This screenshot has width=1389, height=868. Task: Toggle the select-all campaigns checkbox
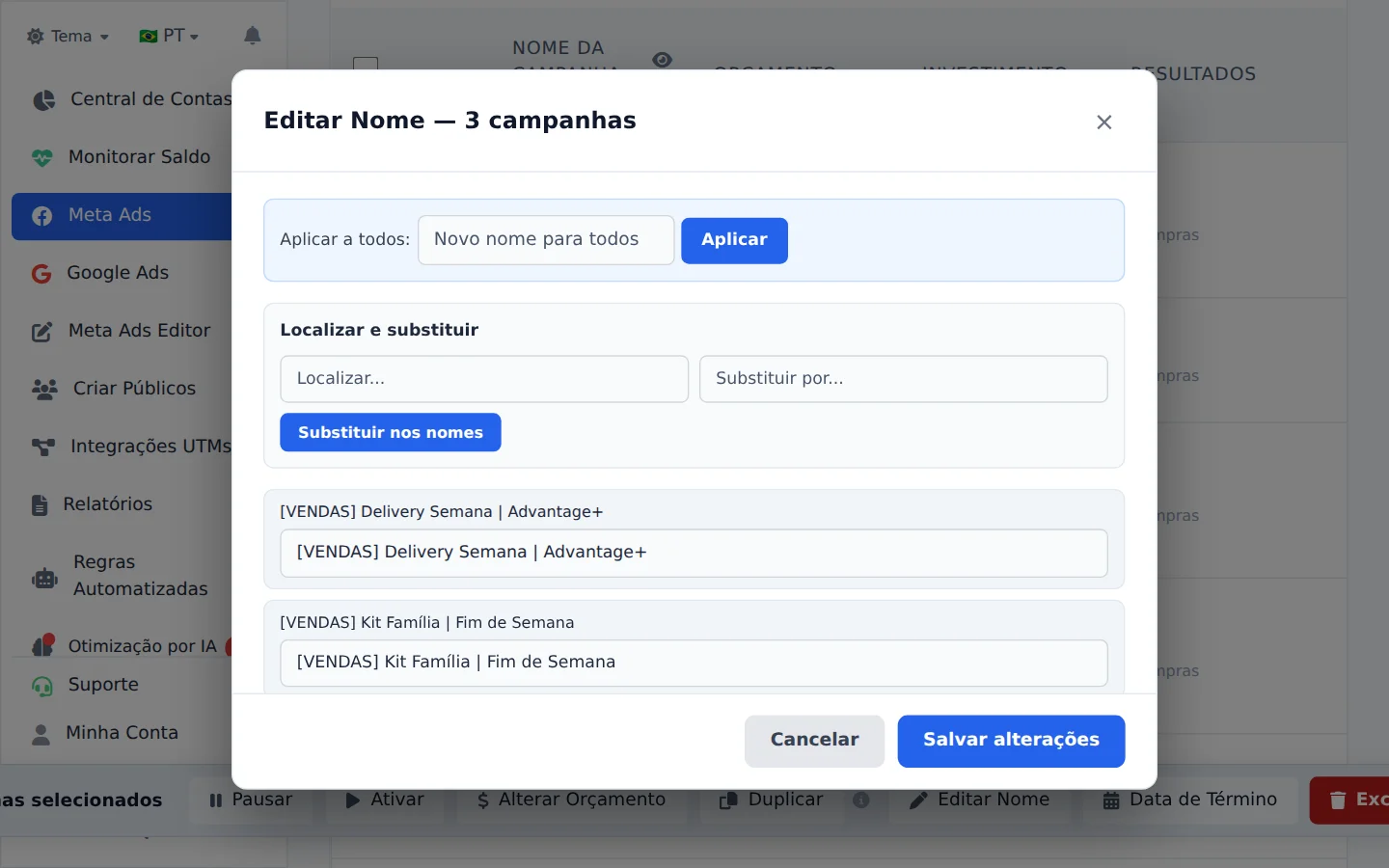[x=366, y=64]
